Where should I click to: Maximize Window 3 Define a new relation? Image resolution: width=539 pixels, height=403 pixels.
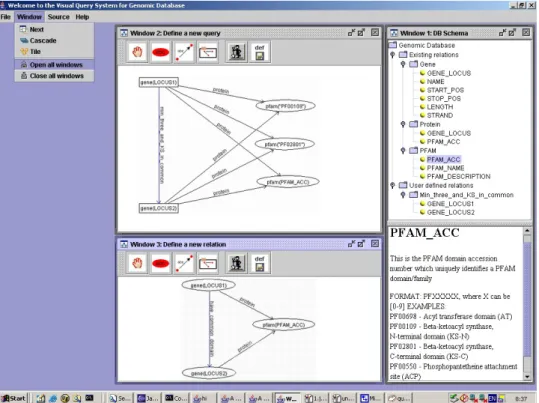[x=361, y=244]
